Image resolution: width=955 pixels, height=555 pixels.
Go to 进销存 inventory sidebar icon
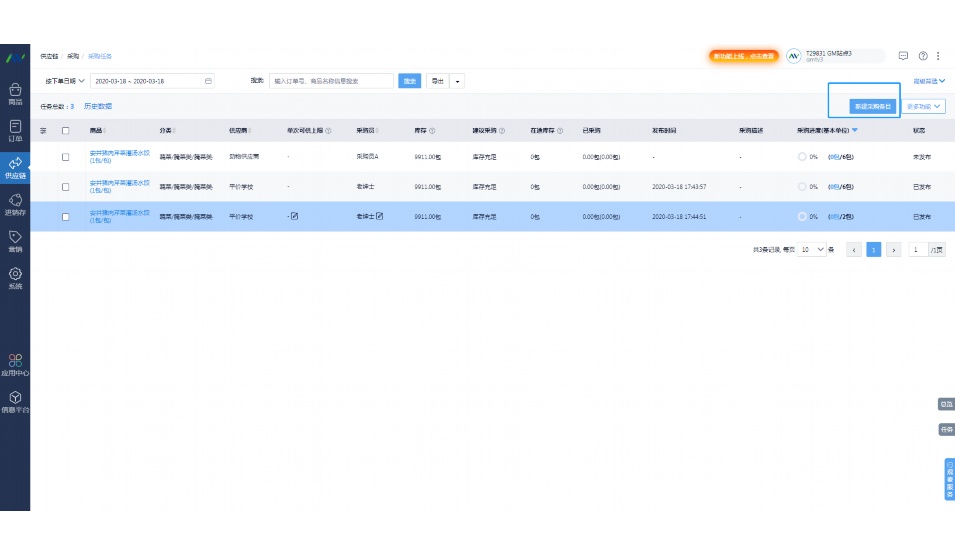[x=15, y=204]
